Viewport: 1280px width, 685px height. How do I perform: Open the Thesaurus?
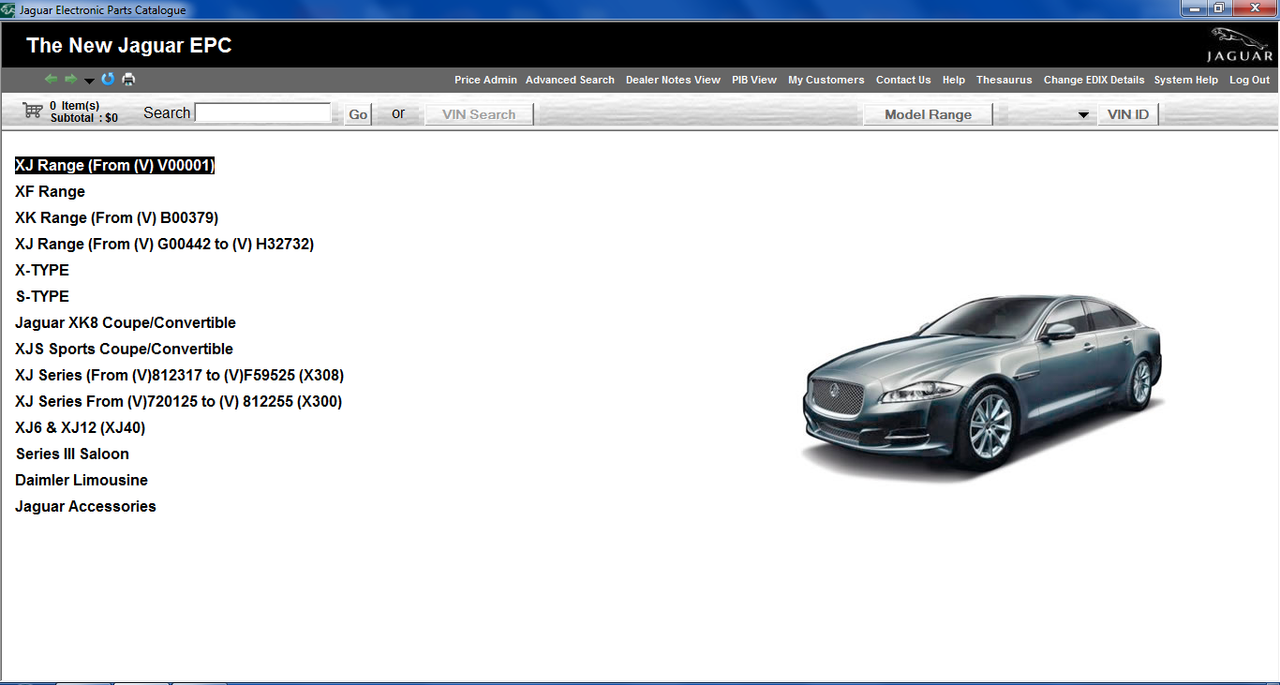coord(1004,80)
